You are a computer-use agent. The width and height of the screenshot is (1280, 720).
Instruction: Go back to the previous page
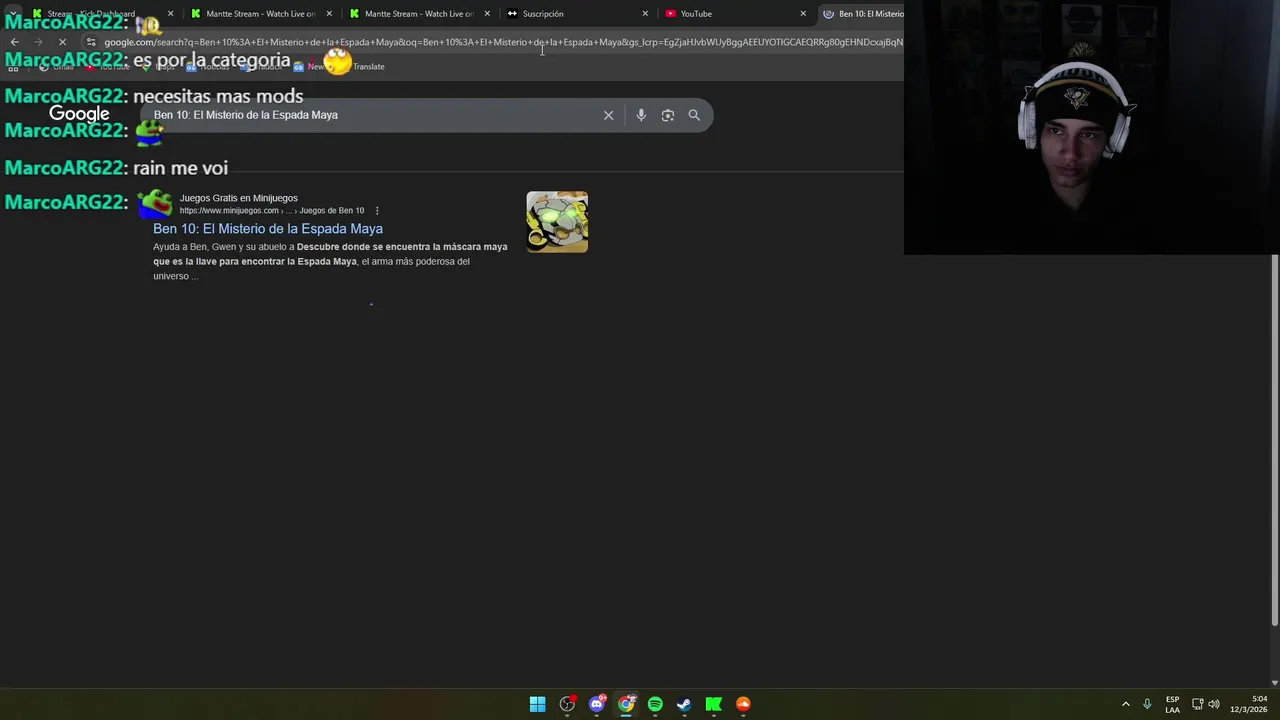[14, 42]
